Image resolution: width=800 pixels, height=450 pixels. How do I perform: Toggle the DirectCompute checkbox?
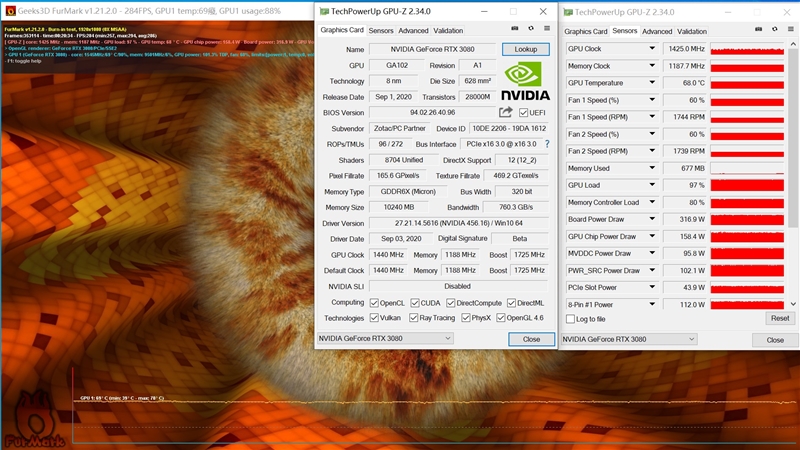coord(451,303)
